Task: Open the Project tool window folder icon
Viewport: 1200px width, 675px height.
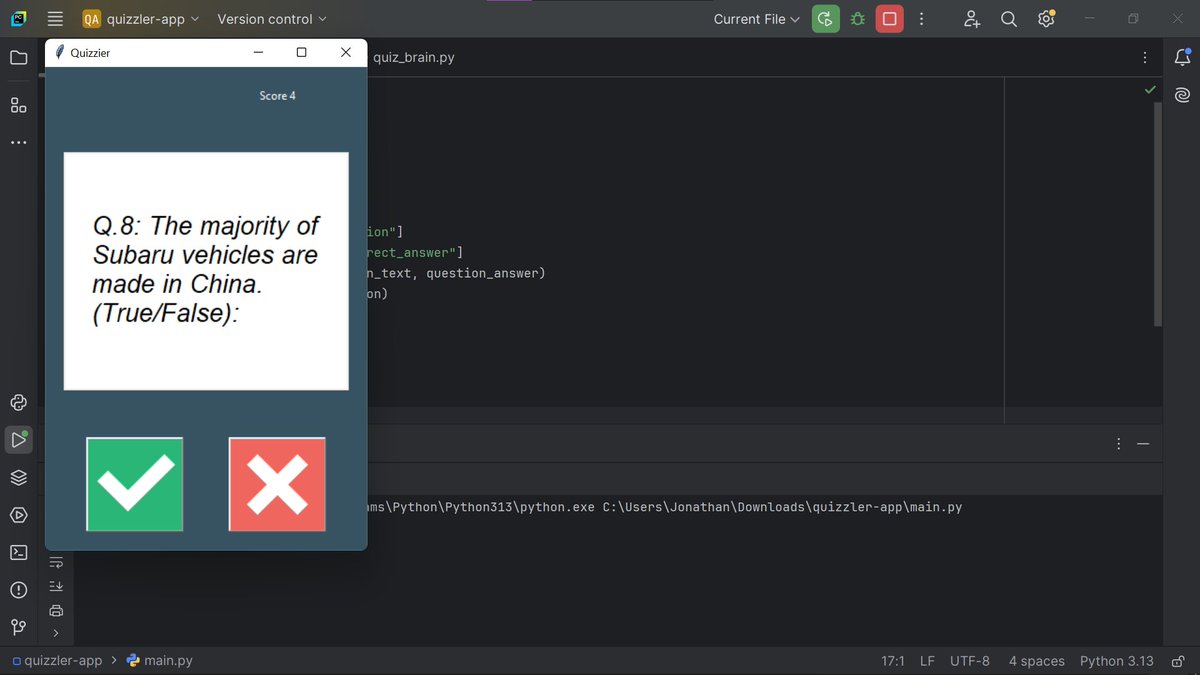Action: pos(18,58)
